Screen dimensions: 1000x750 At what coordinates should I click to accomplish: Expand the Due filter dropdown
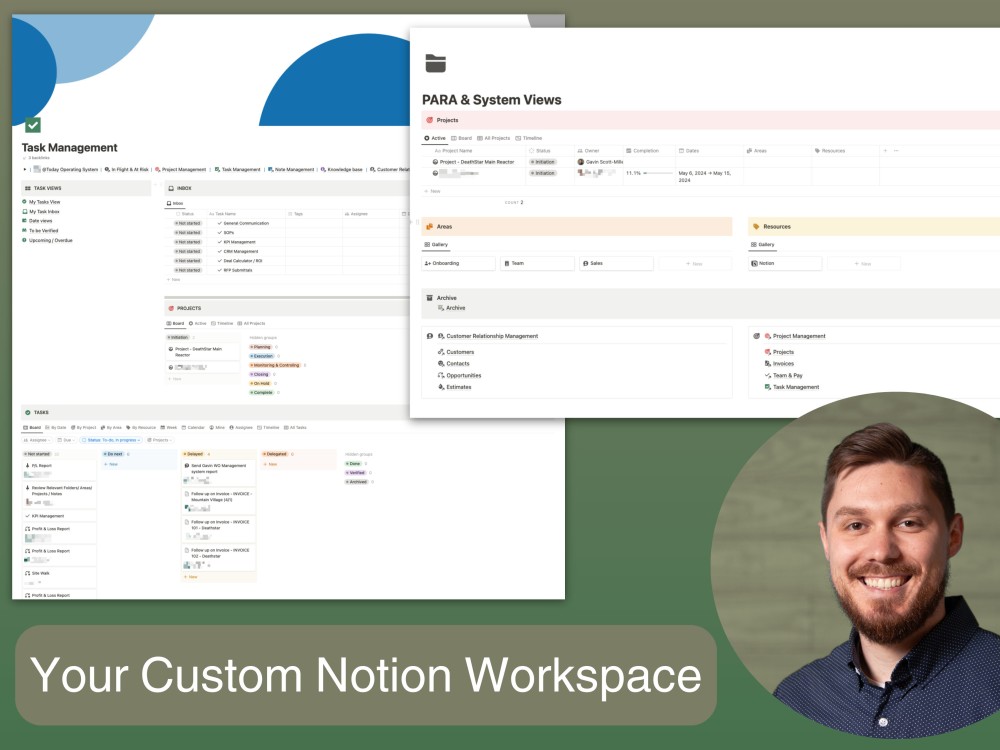(x=65, y=440)
